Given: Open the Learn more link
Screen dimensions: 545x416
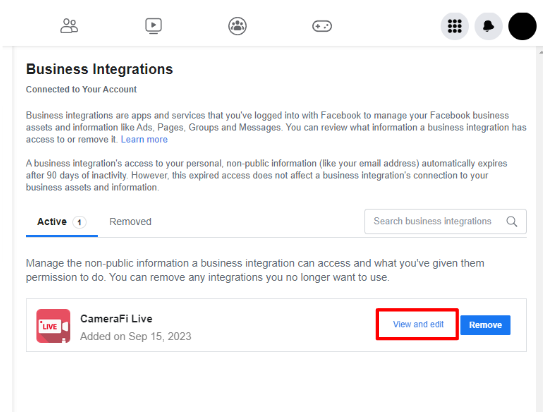Looking at the screenshot, I should pyautogui.click(x=144, y=139).
